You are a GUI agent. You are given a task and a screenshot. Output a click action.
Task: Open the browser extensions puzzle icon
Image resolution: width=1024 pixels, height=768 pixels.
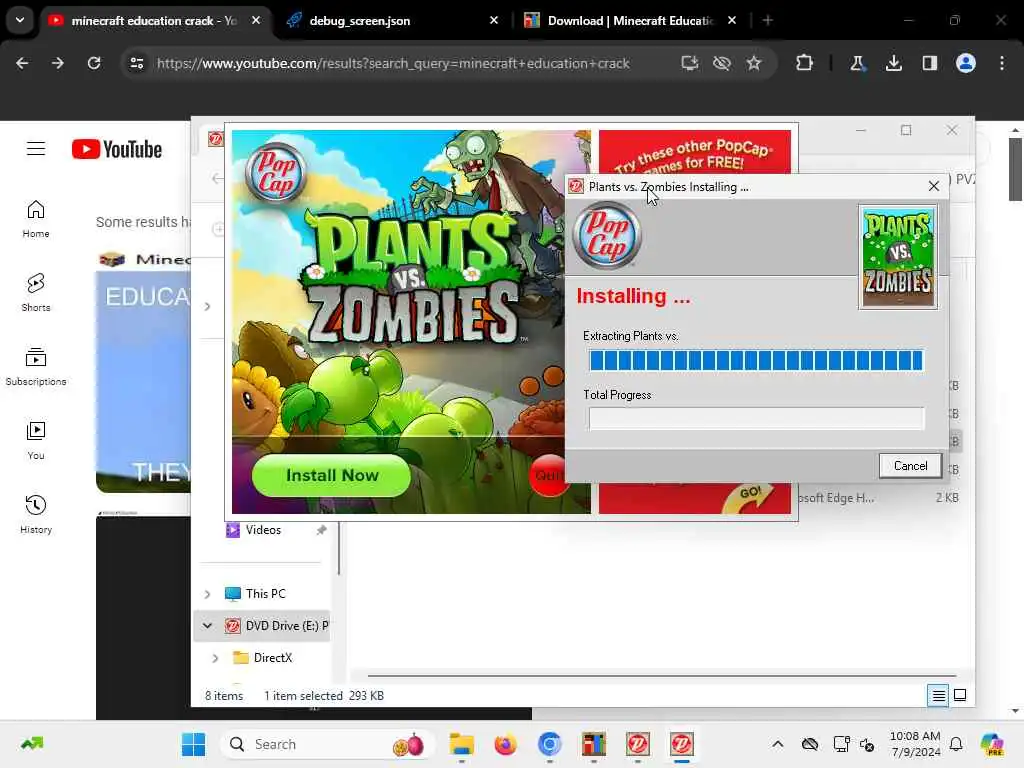click(805, 63)
